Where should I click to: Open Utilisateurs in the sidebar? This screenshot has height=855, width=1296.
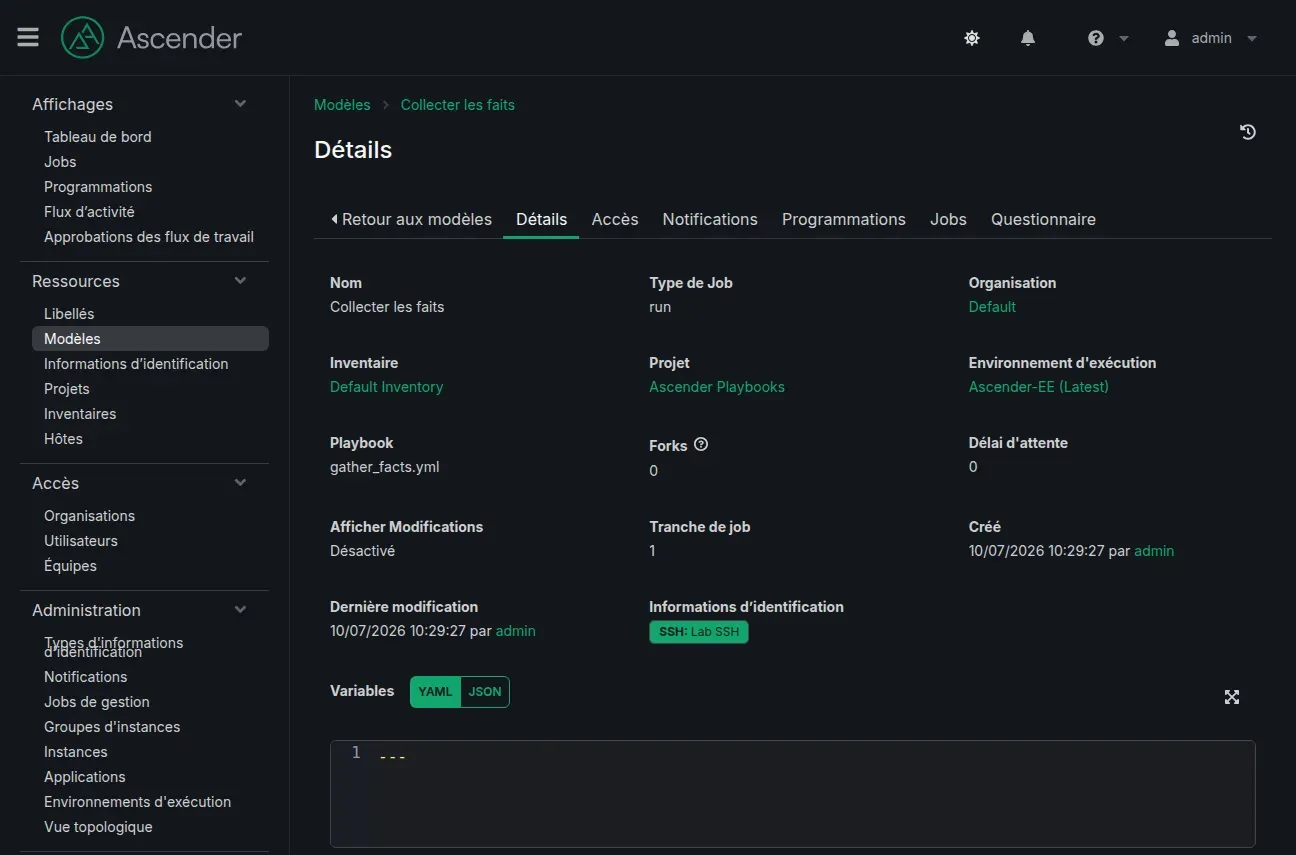pyautogui.click(x=81, y=541)
